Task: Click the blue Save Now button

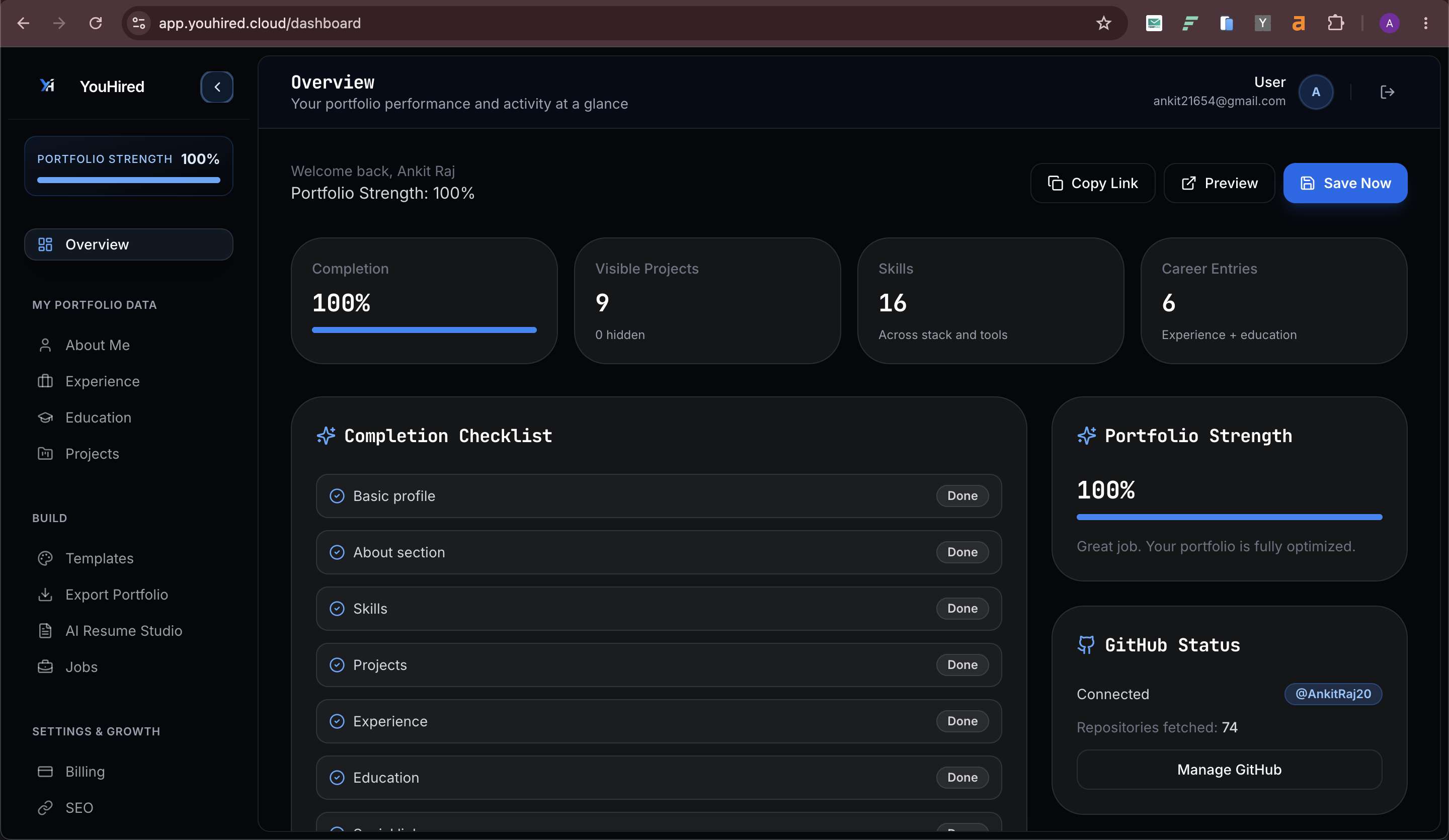Action: [1345, 183]
